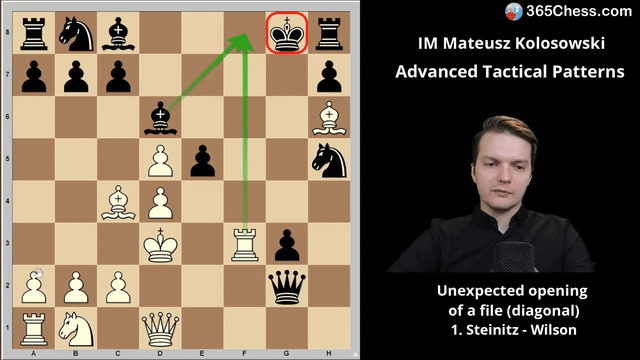Image resolution: width=640 pixels, height=360 pixels.
Task: Pick the black pawn on g3
Action: [287, 245]
